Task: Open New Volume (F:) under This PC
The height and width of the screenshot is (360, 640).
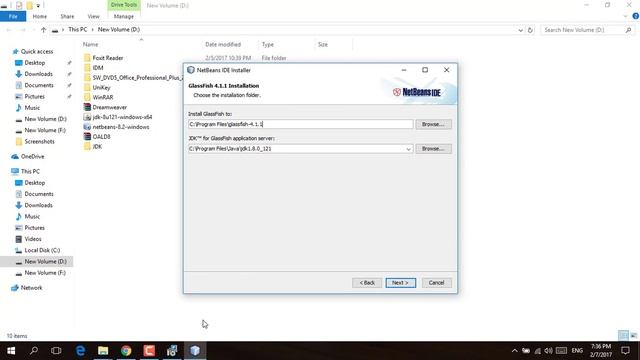Action: coord(45,273)
